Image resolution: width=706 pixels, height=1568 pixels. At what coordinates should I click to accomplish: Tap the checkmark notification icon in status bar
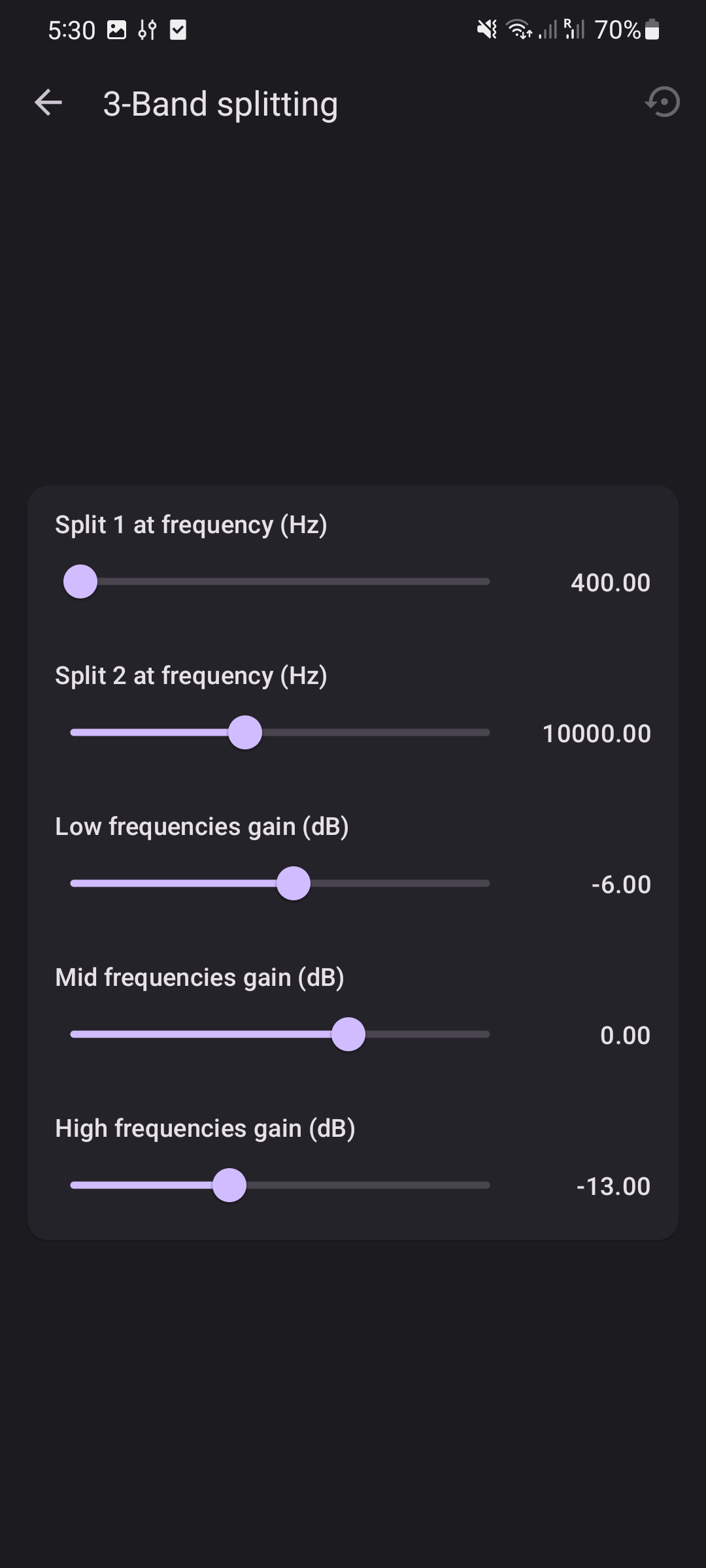(178, 30)
